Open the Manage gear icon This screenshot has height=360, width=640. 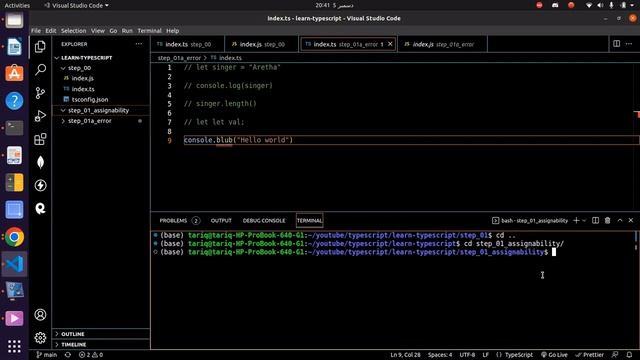click(x=40, y=338)
